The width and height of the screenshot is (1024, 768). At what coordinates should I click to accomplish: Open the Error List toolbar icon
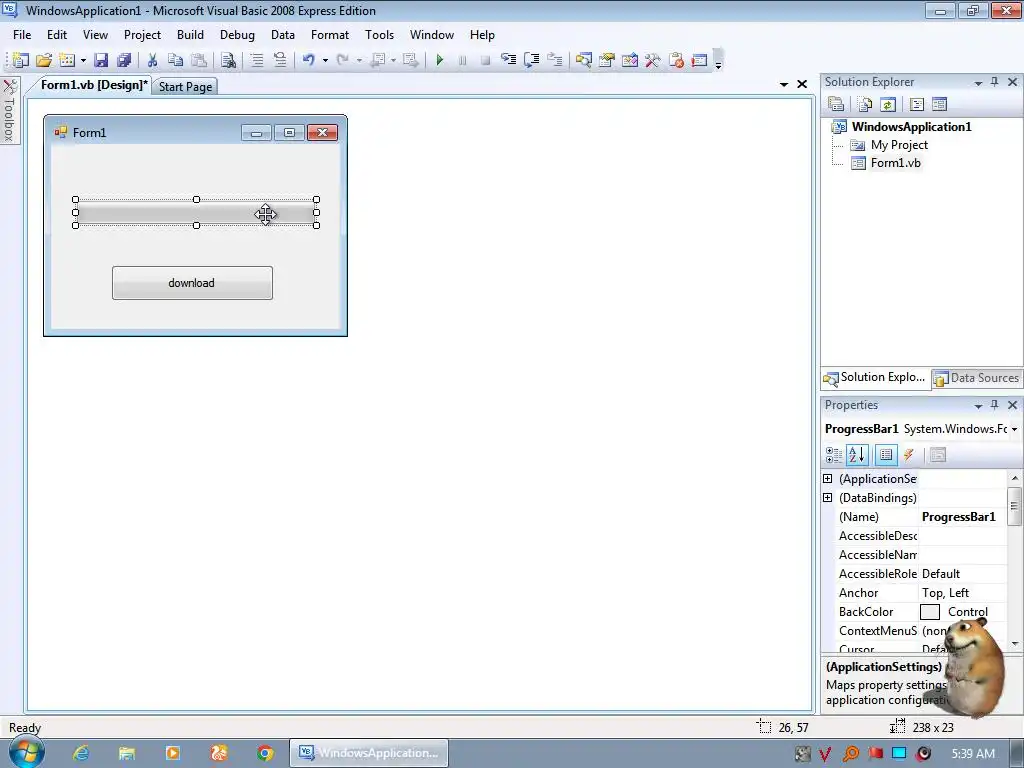click(x=676, y=60)
